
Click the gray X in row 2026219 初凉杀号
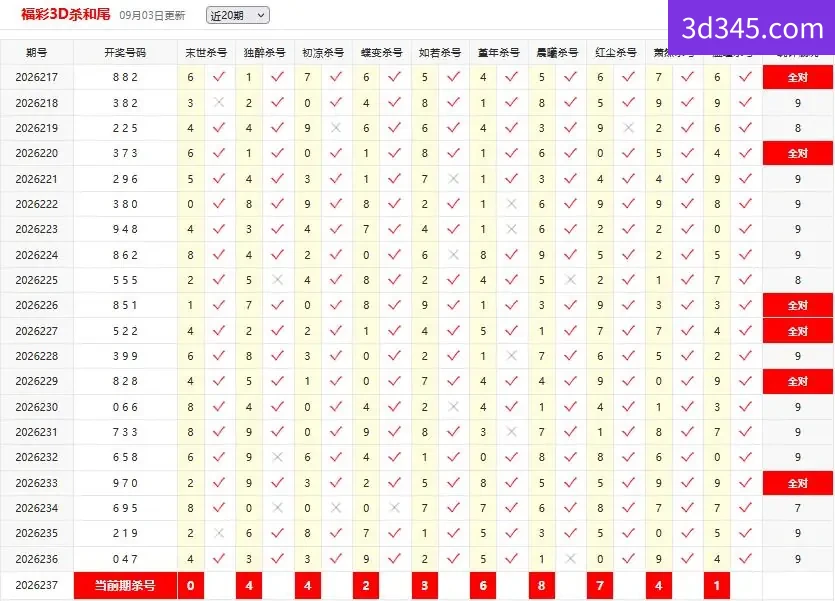[x=335, y=128]
